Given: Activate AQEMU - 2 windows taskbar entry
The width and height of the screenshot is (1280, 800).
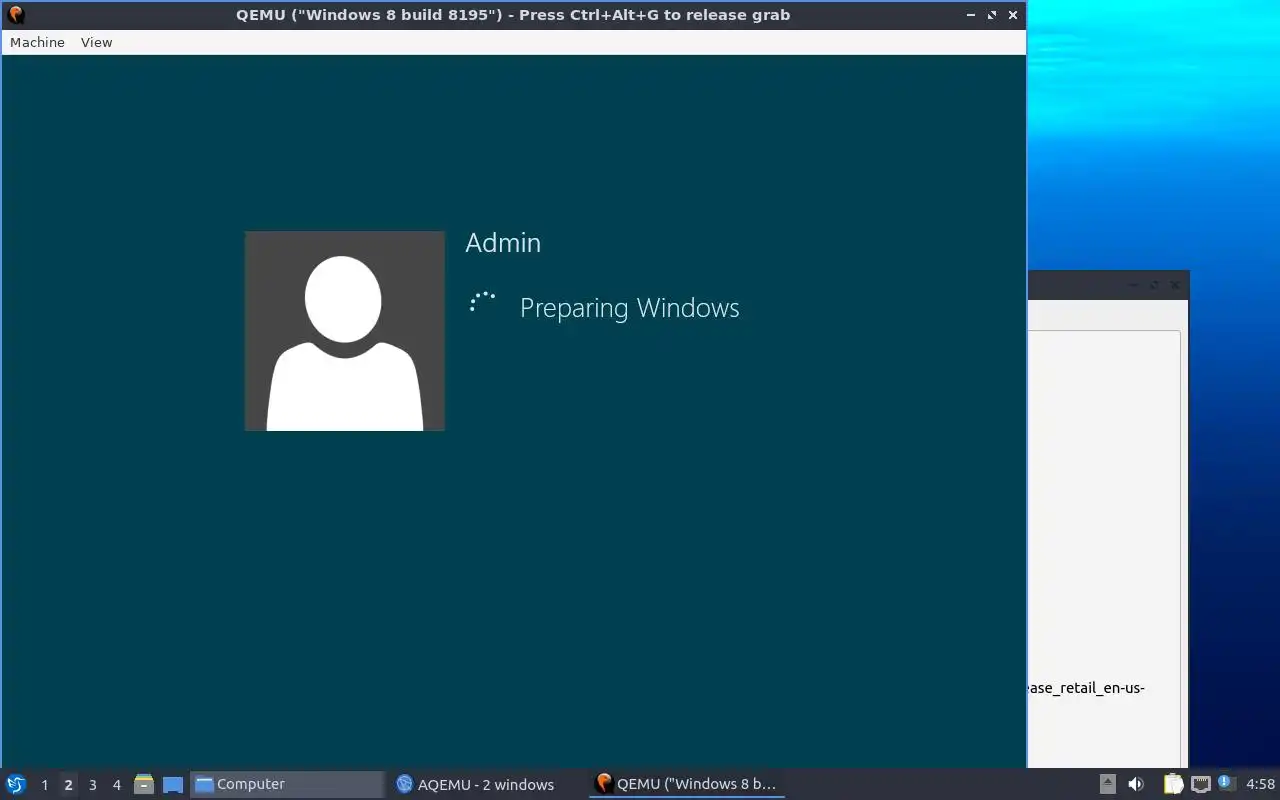Looking at the screenshot, I should [485, 784].
